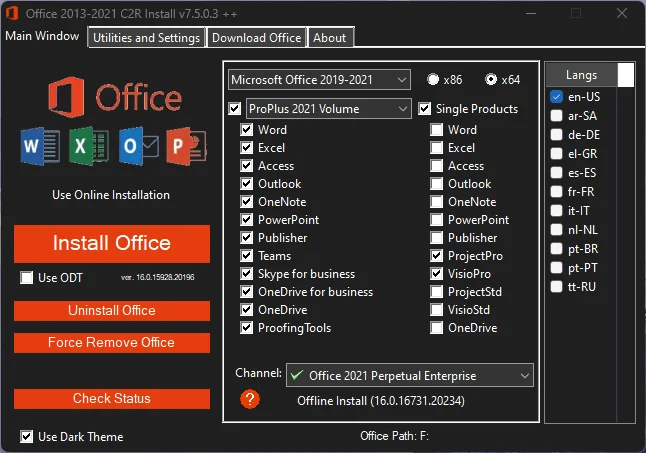The width and height of the screenshot is (646, 453).
Task: Check Access under Single Products
Action: coord(437,166)
